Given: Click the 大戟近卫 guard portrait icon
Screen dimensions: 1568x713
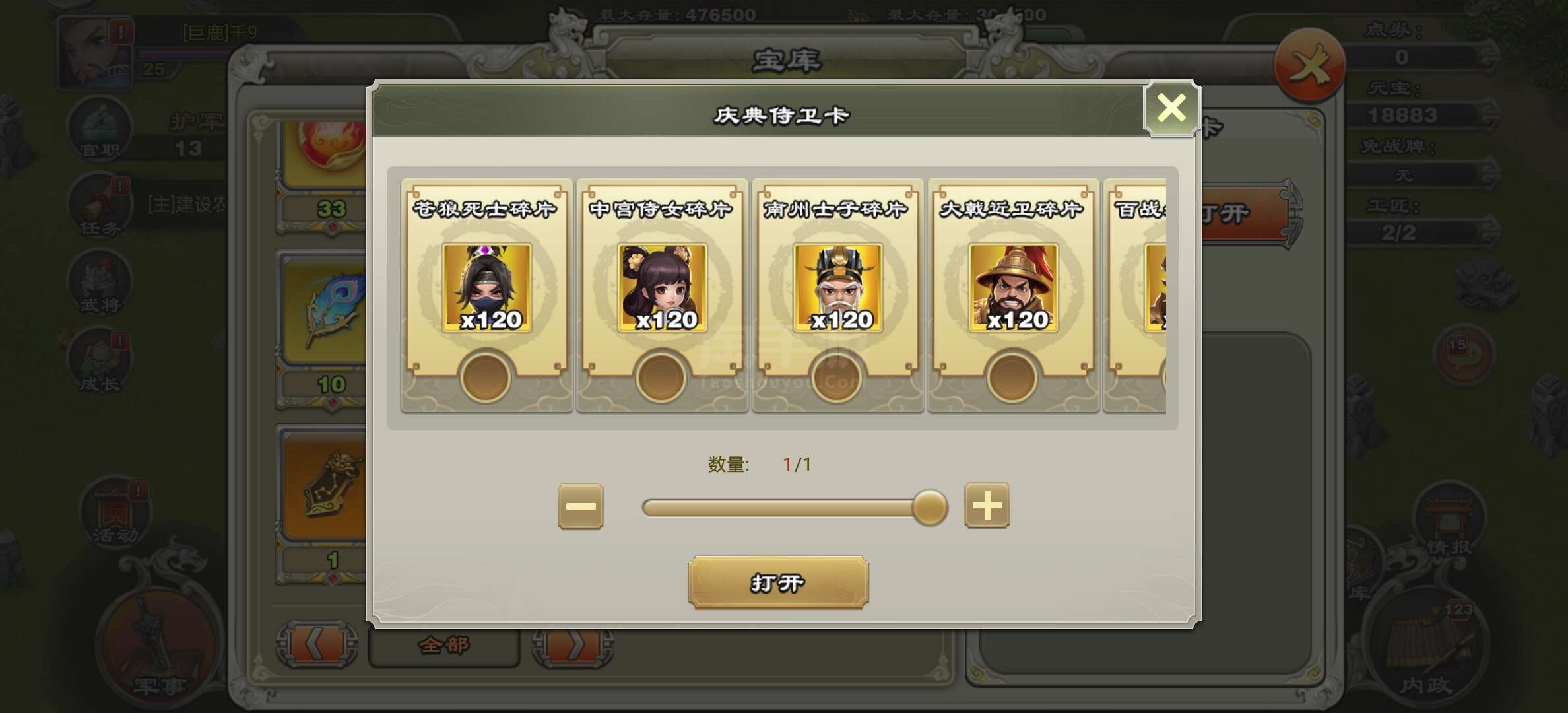Looking at the screenshot, I should [1013, 288].
